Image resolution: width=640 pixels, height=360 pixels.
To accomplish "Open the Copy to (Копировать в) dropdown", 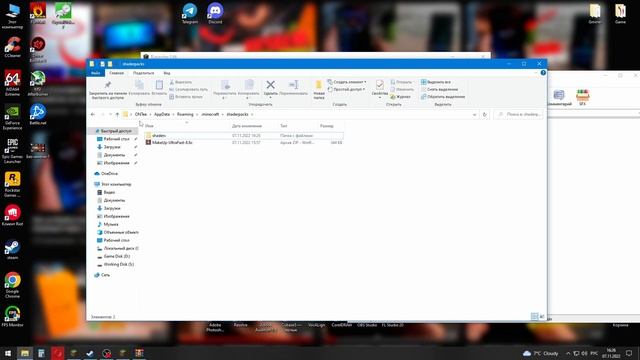I will tap(249, 89).
